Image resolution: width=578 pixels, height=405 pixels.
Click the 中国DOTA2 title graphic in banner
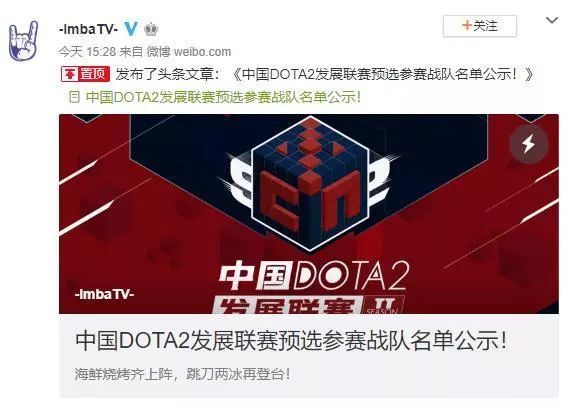coord(314,276)
